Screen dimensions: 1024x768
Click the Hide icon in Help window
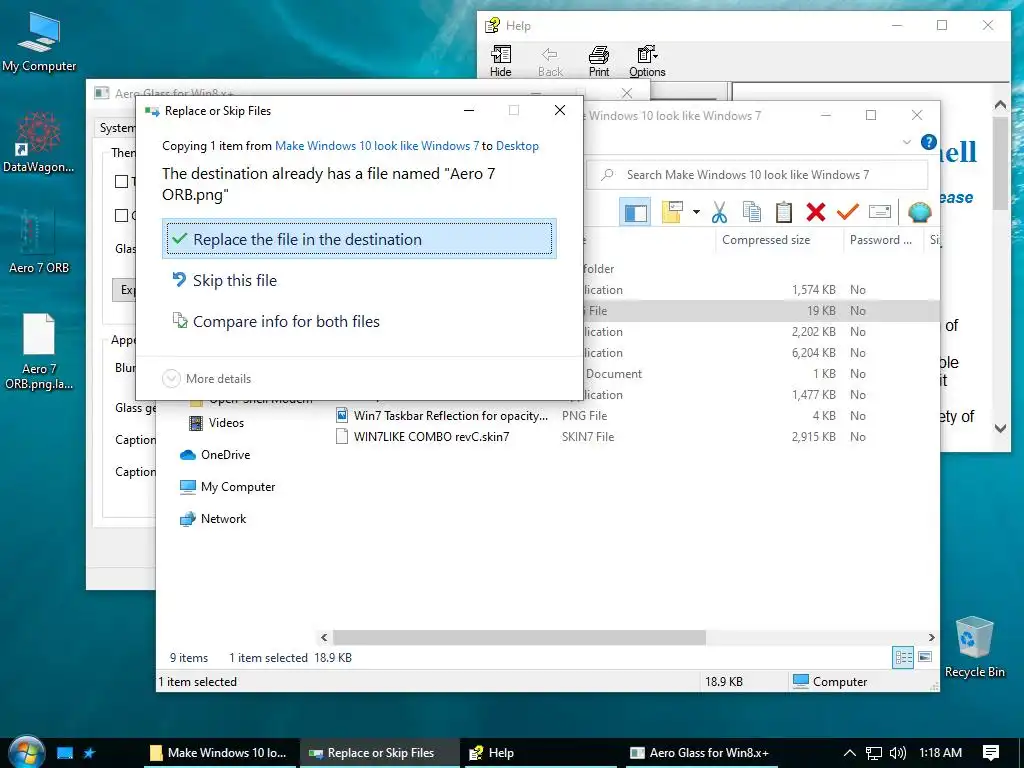click(501, 61)
